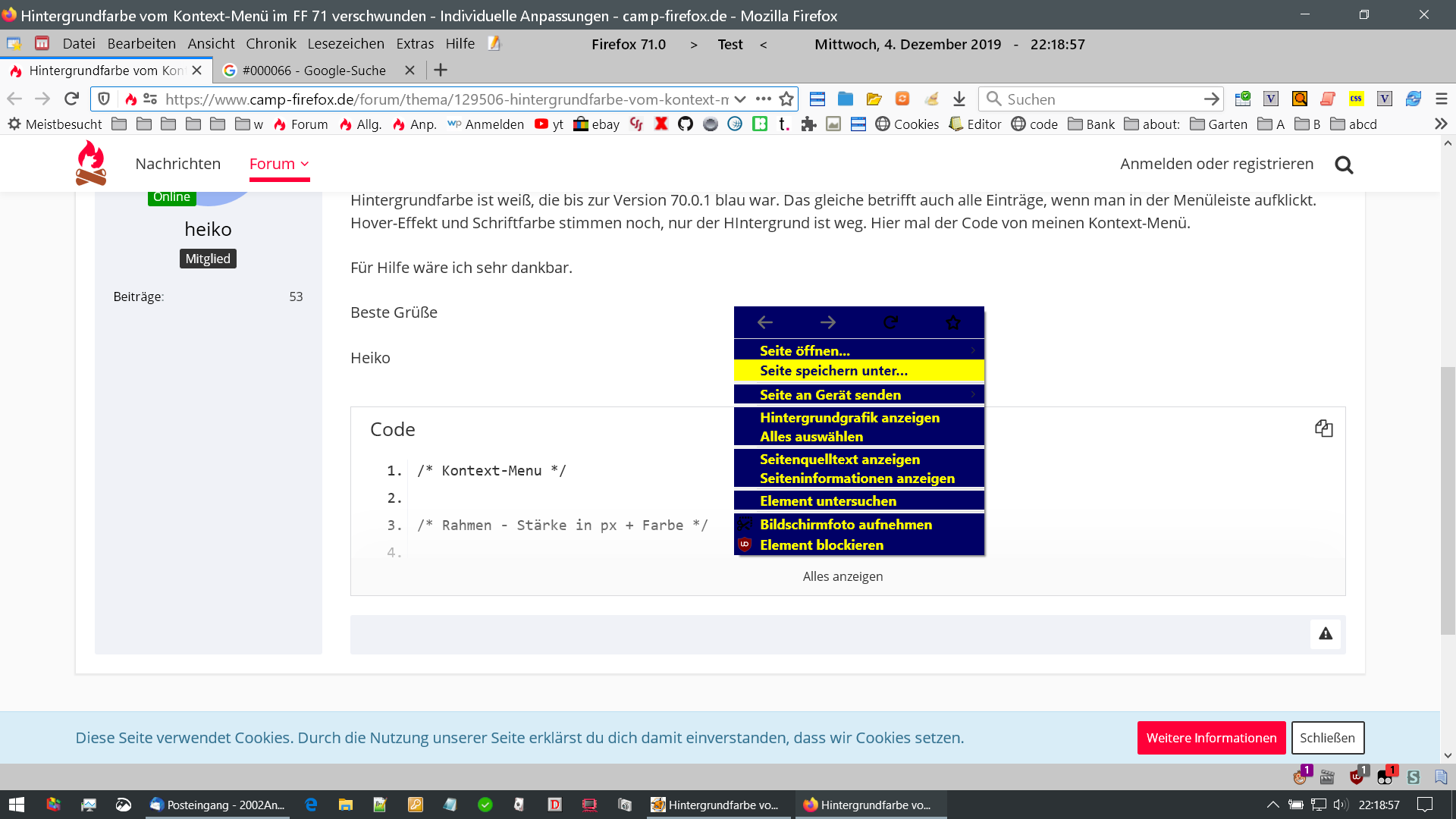Screen dimensions: 1456x819
Task: Open the GitHub bookmark icon
Action: coord(686,124)
